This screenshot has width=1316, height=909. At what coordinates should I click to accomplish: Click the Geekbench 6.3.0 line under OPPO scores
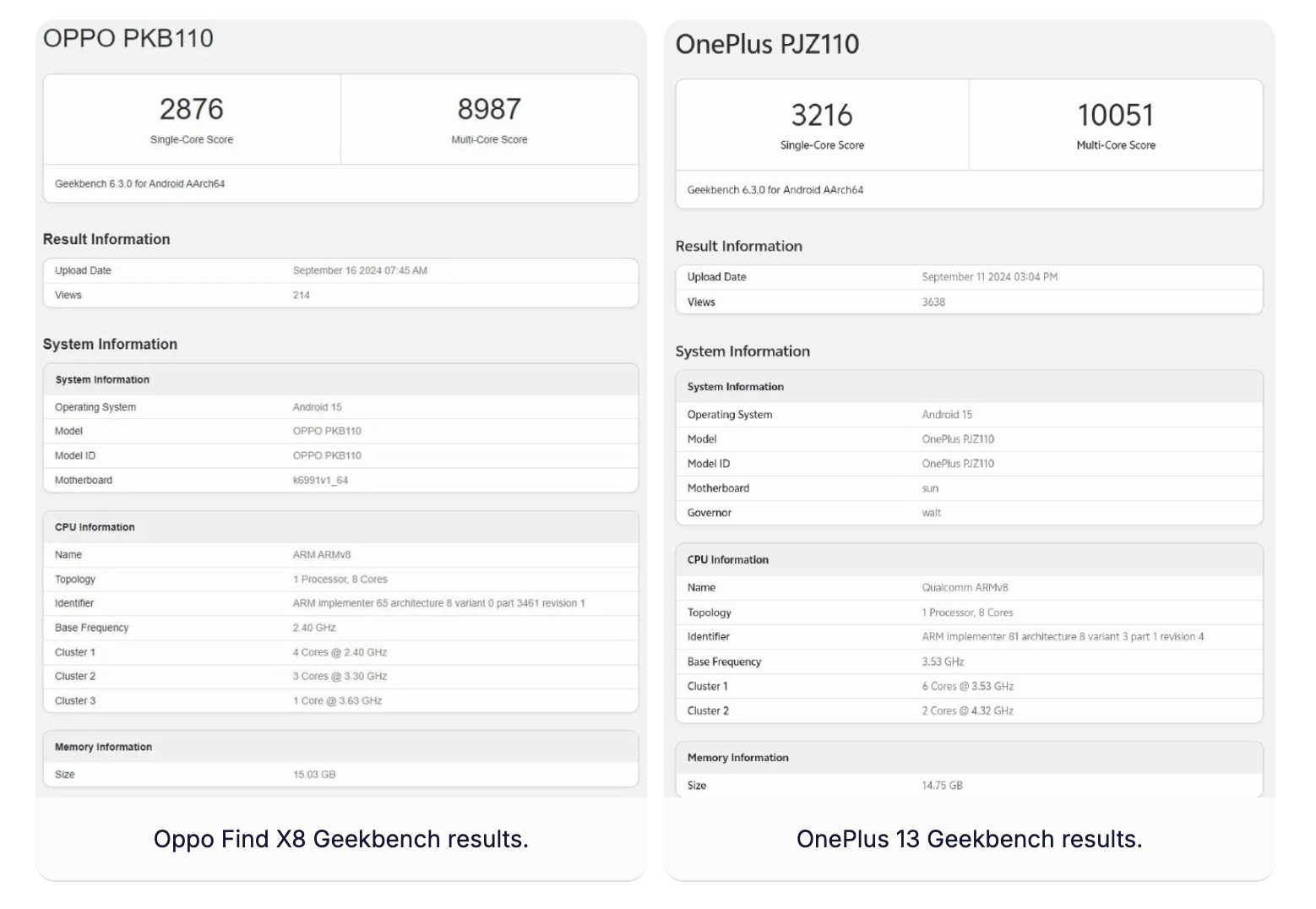[140, 183]
